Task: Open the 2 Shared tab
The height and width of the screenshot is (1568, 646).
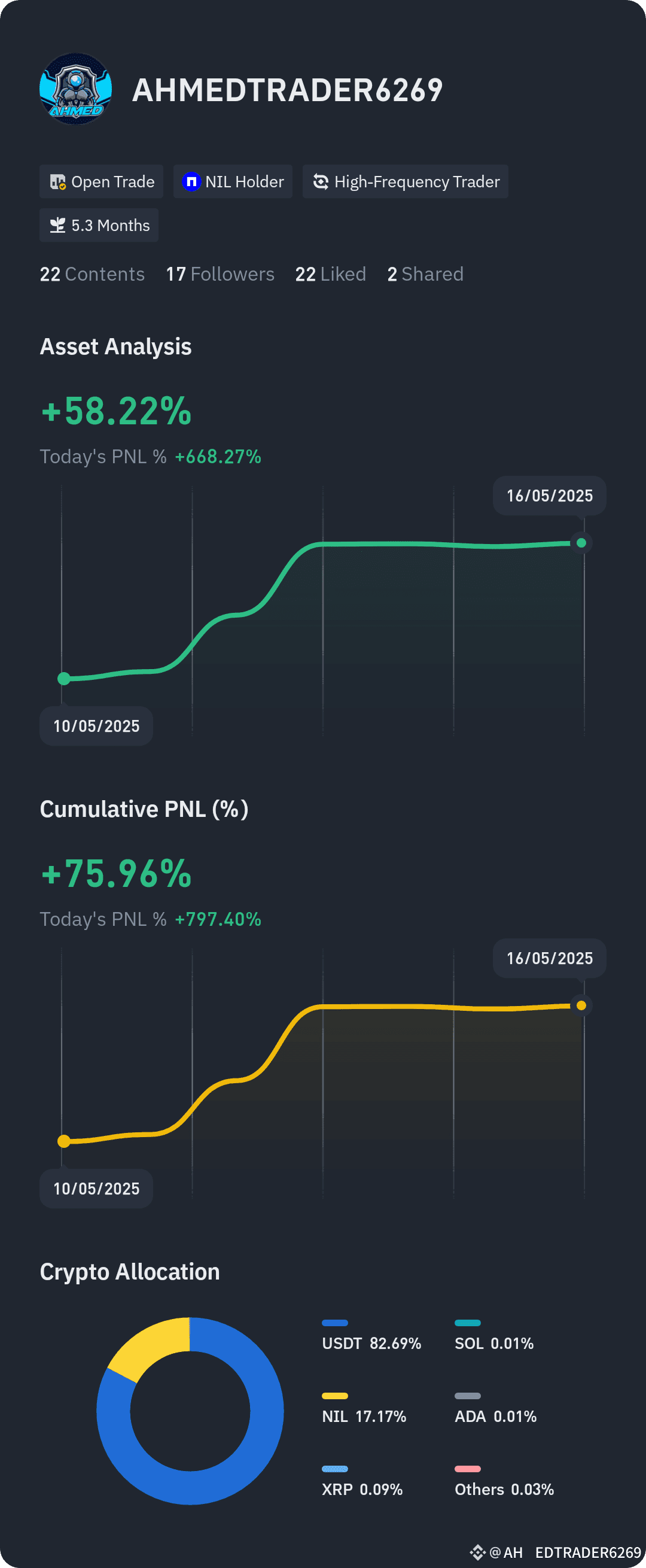Action: (x=426, y=274)
